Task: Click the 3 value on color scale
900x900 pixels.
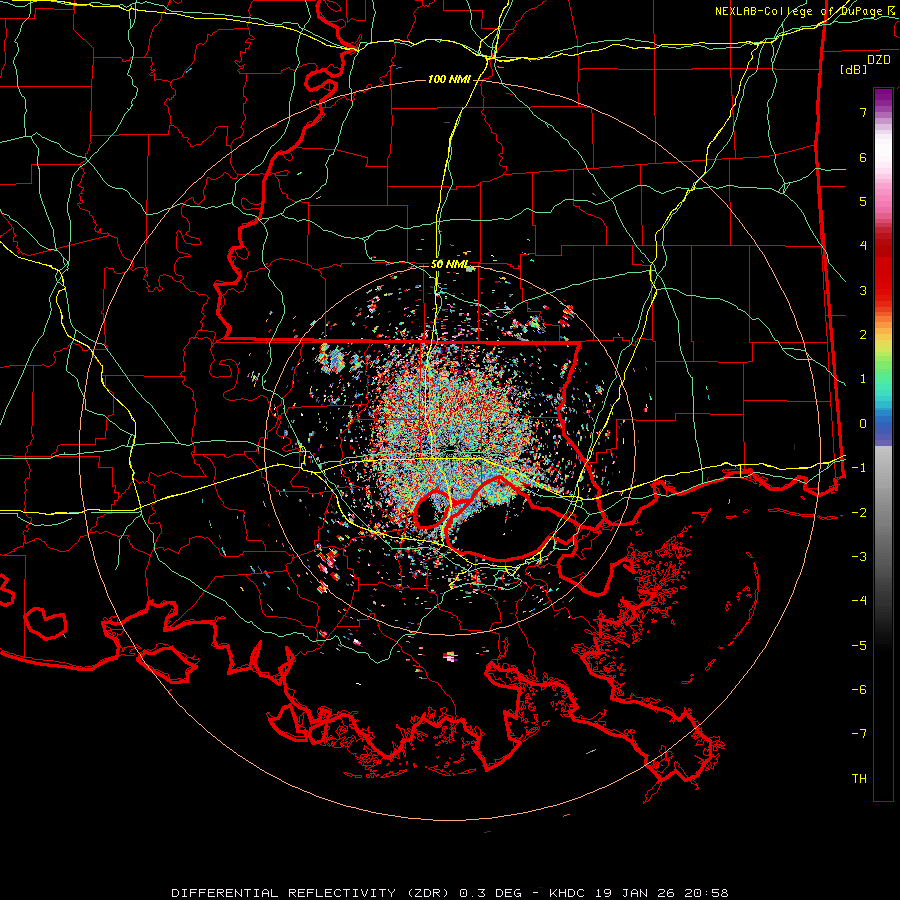Action: click(x=863, y=290)
